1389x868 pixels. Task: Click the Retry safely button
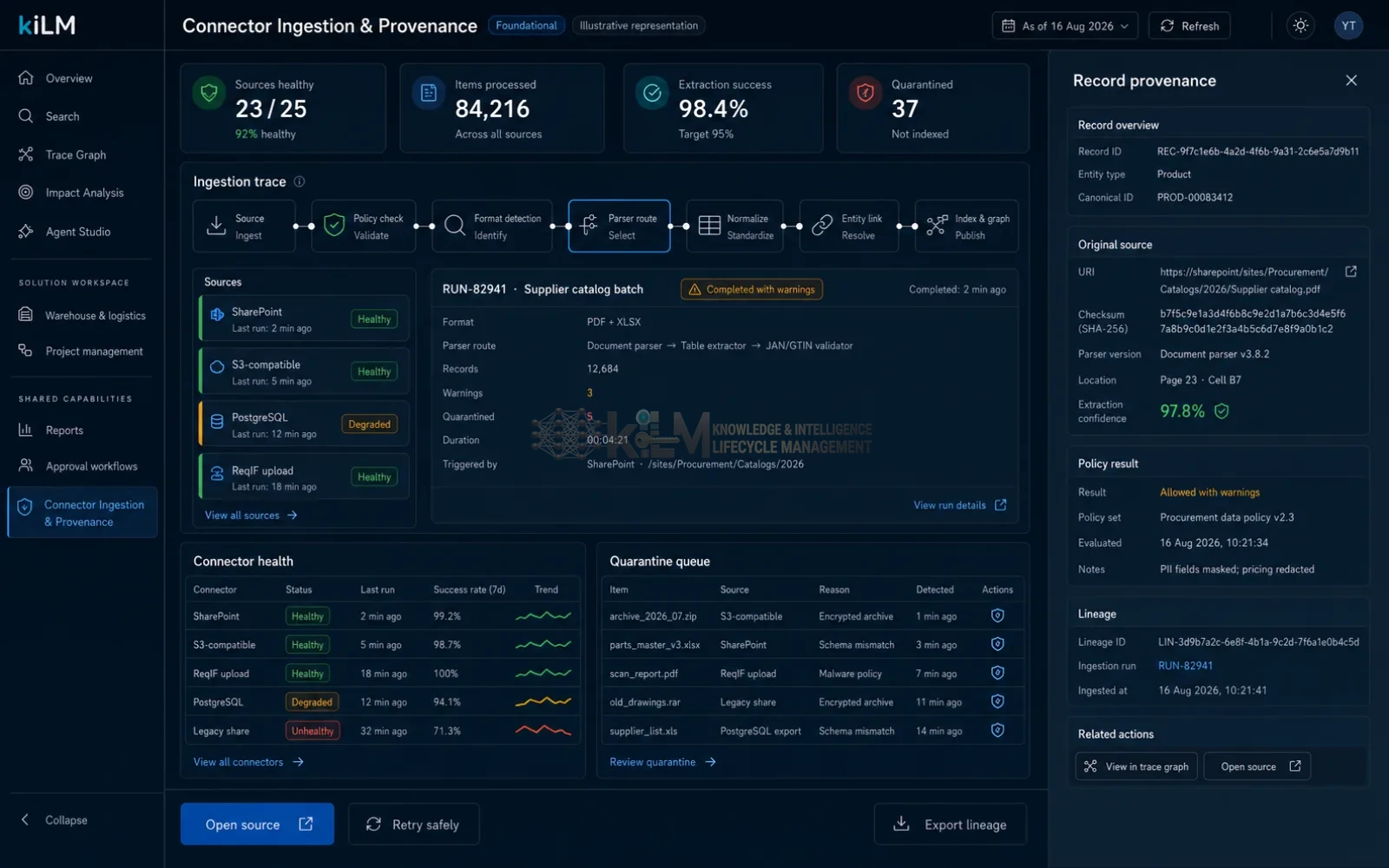[413, 825]
